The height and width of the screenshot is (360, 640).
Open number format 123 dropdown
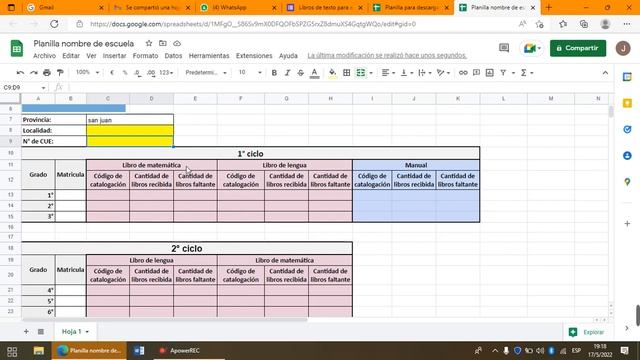point(166,73)
